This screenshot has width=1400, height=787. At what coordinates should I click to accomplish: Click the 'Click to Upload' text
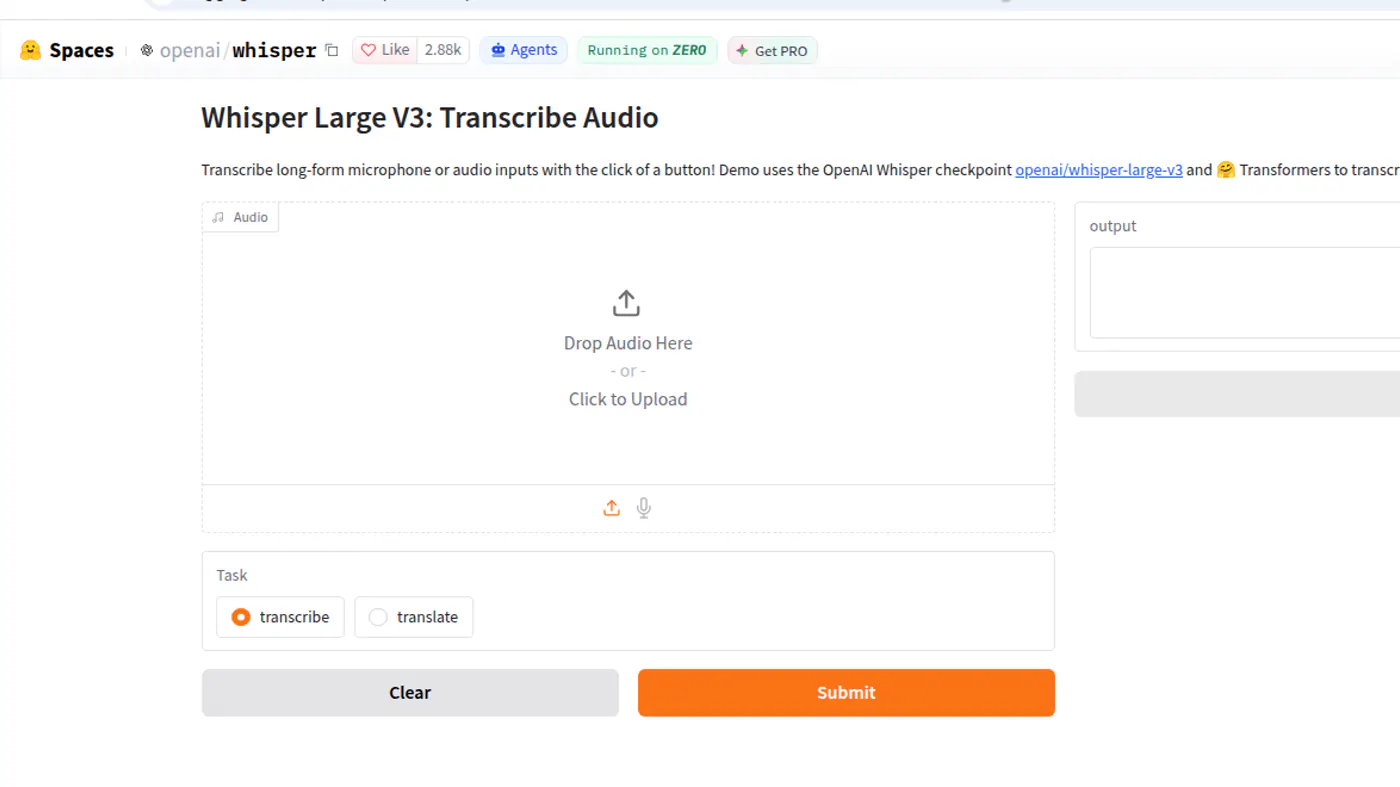point(628,399)
